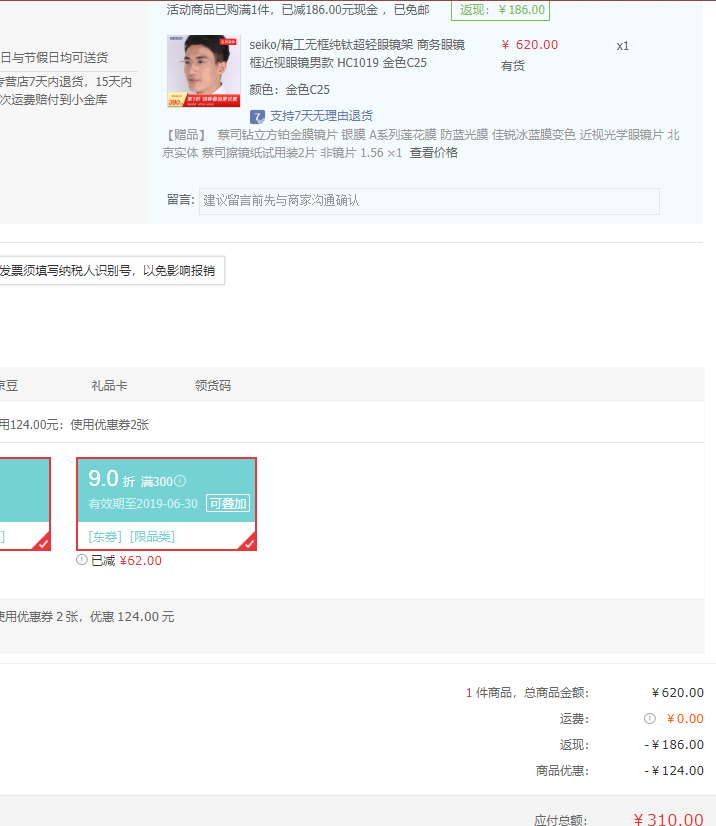The width and height of the screenshot is (716, 826).
Task: Open seiko HC1019 eyeglass frame product title
Action: 357,54
